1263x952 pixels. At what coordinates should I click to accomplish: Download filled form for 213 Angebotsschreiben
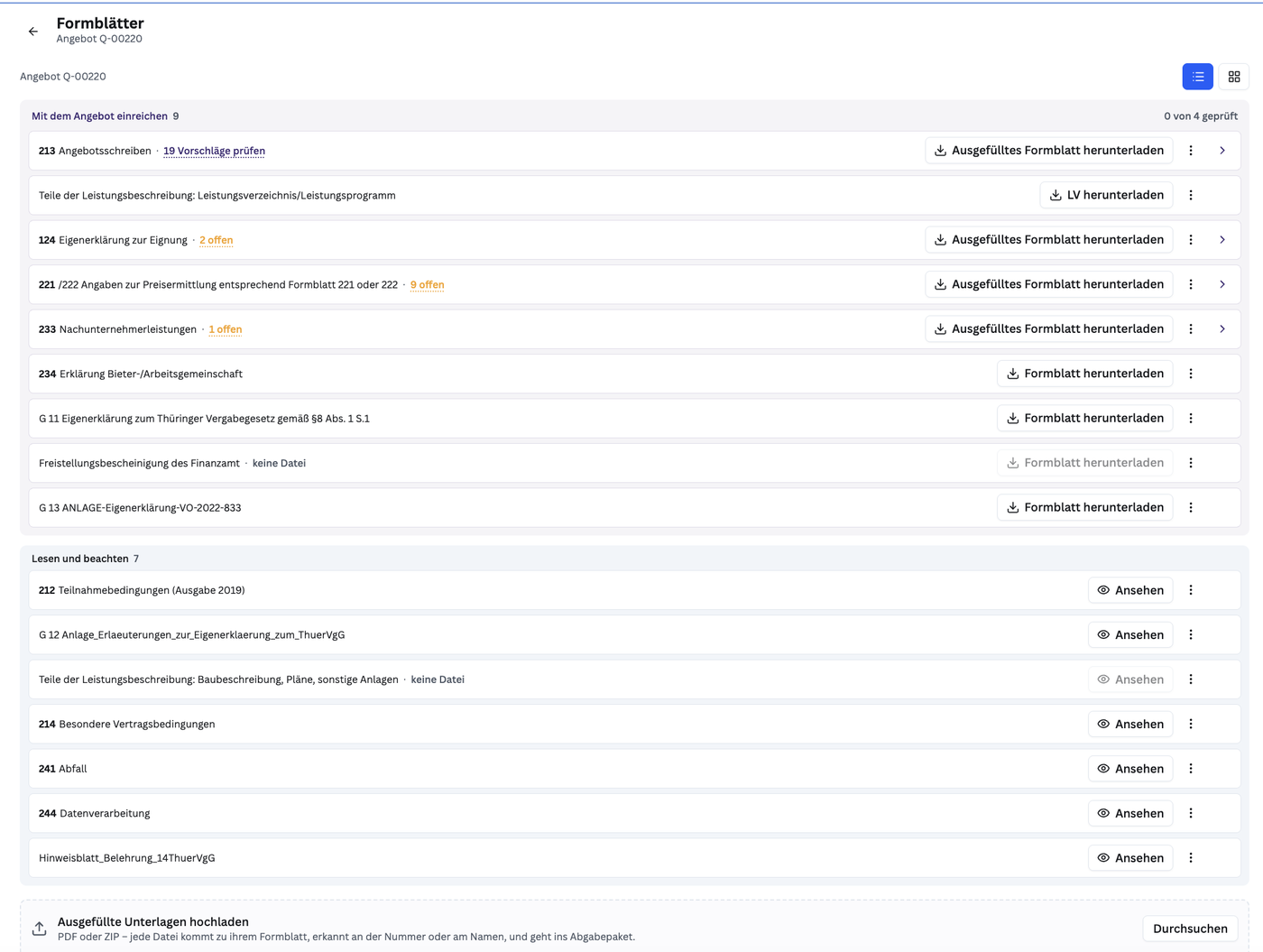coord(1049,151)
